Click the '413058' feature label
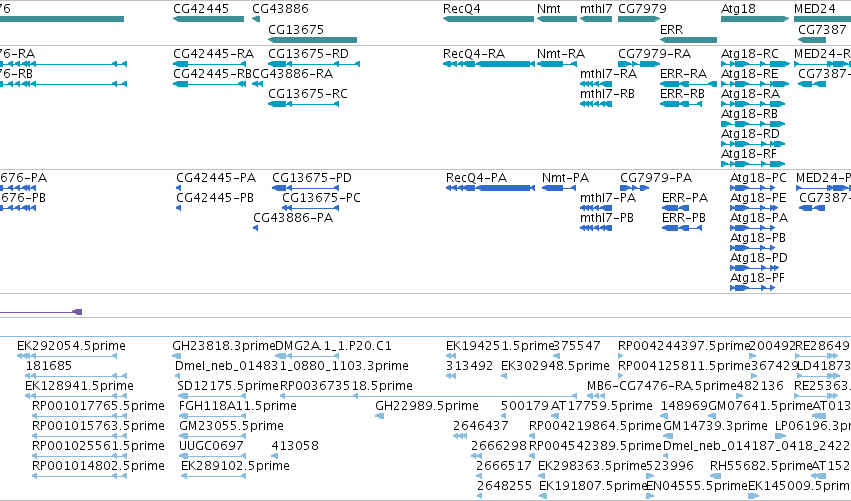Viewport: 851px width, 501px height. (x=295, y=446)
